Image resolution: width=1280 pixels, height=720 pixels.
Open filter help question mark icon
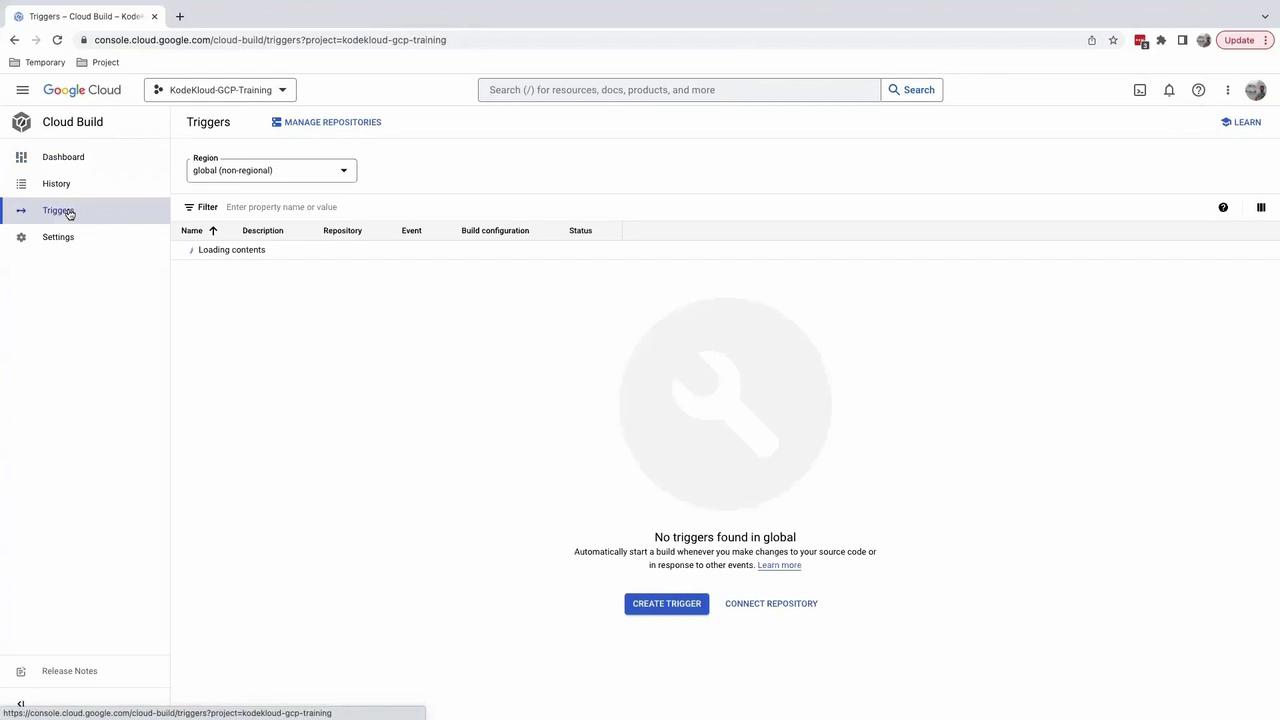point(1223,207)
